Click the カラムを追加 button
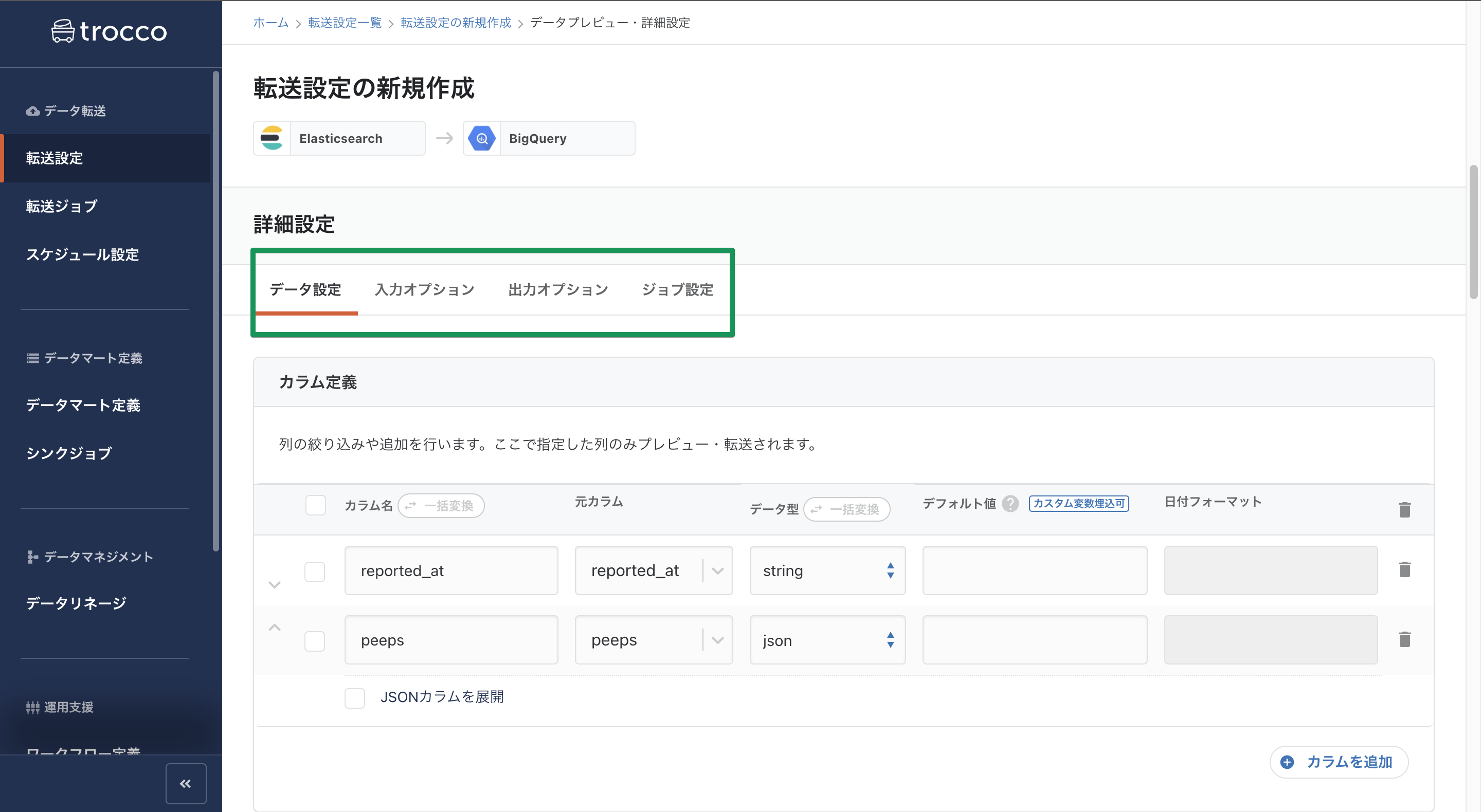This screenshot has height=812, width=1481. [x=1339, y=762]
